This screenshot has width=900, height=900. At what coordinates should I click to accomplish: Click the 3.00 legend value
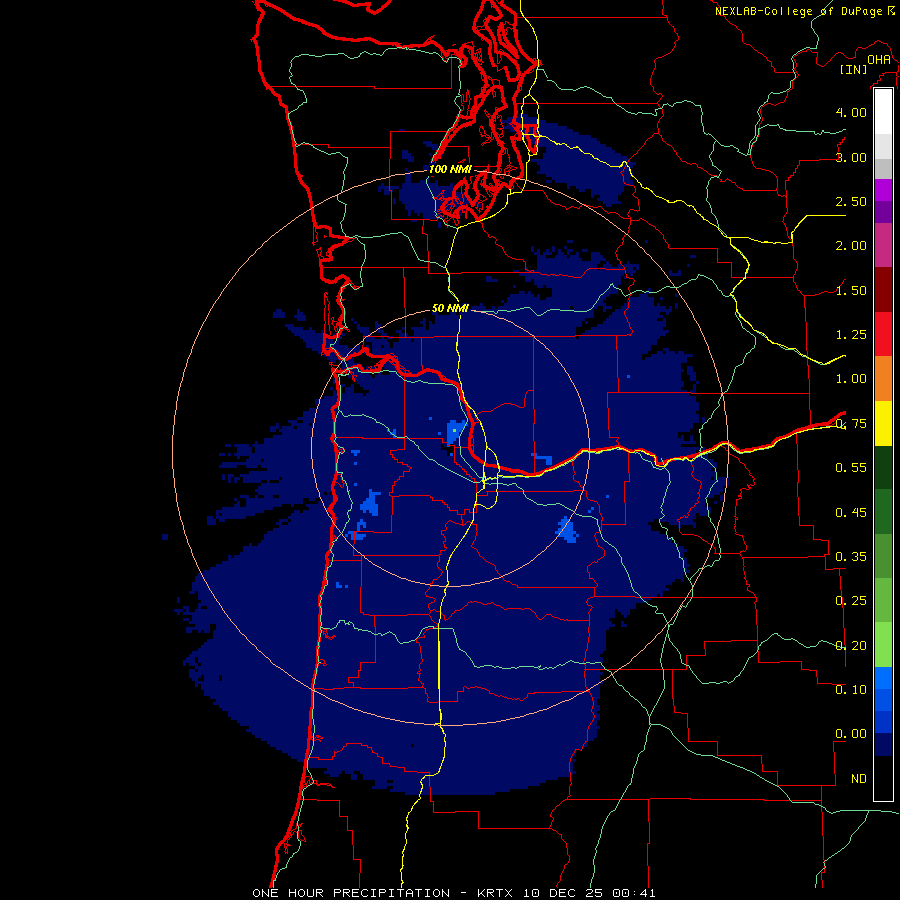tap(851, 157)
